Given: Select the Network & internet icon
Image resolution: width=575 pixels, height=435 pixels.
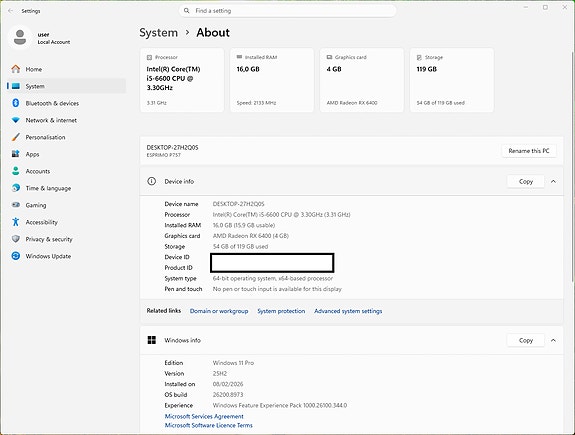Looking at the screenshot, I should coord(15,120).
